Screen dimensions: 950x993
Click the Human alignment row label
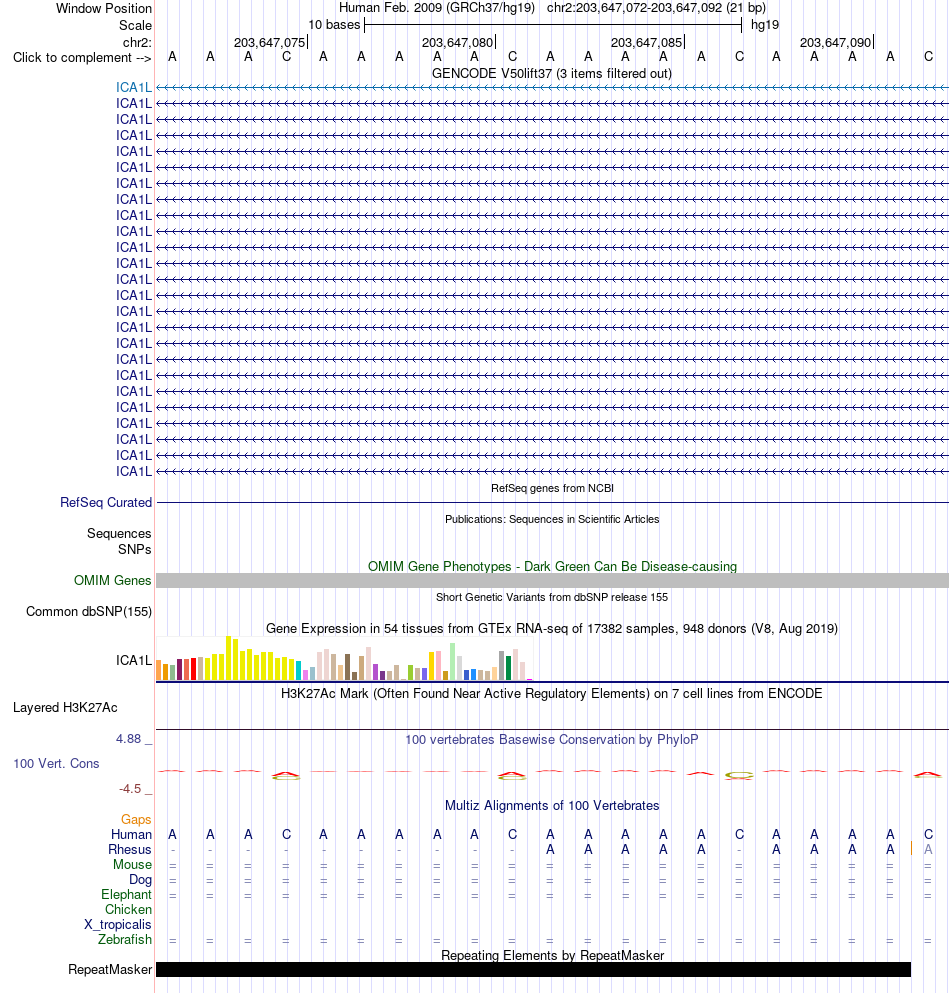(x=131, y=834)
